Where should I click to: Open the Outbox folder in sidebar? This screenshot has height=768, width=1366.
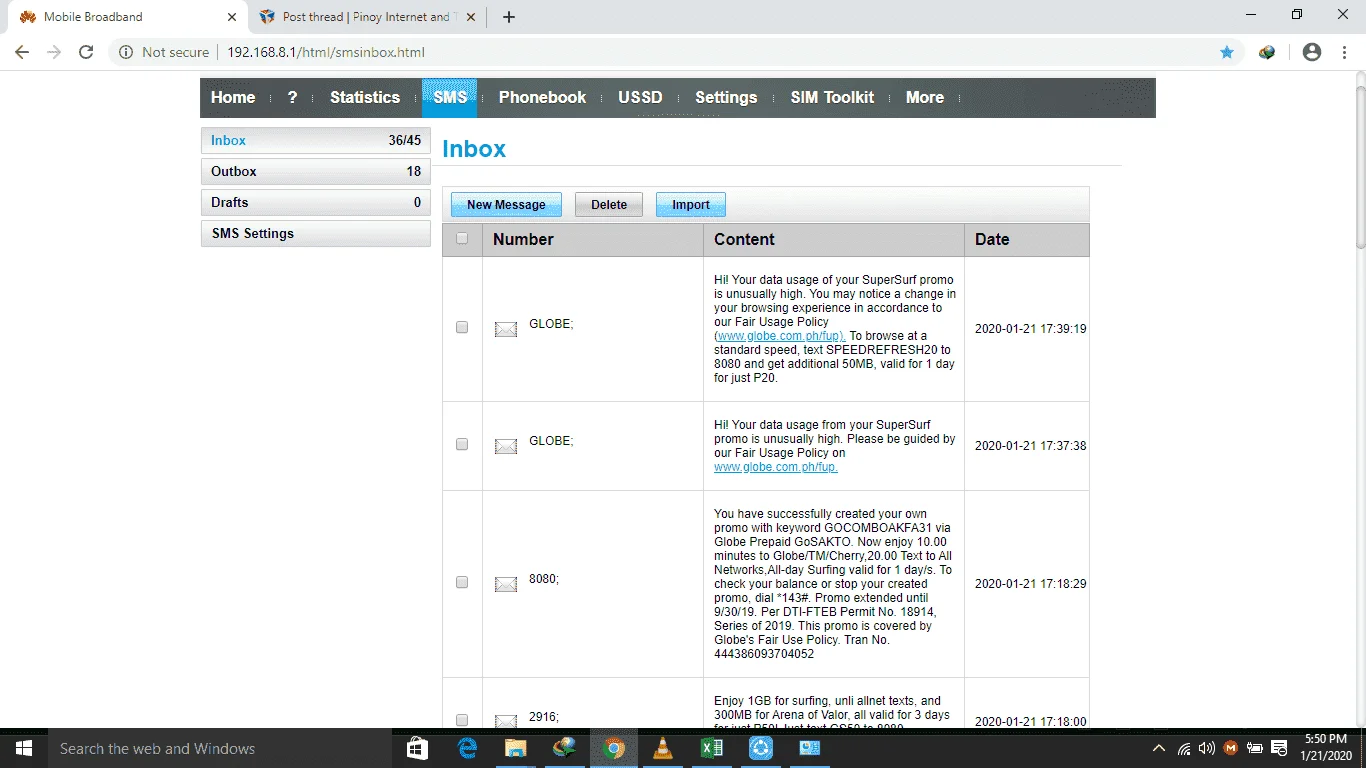coord(315,172)
